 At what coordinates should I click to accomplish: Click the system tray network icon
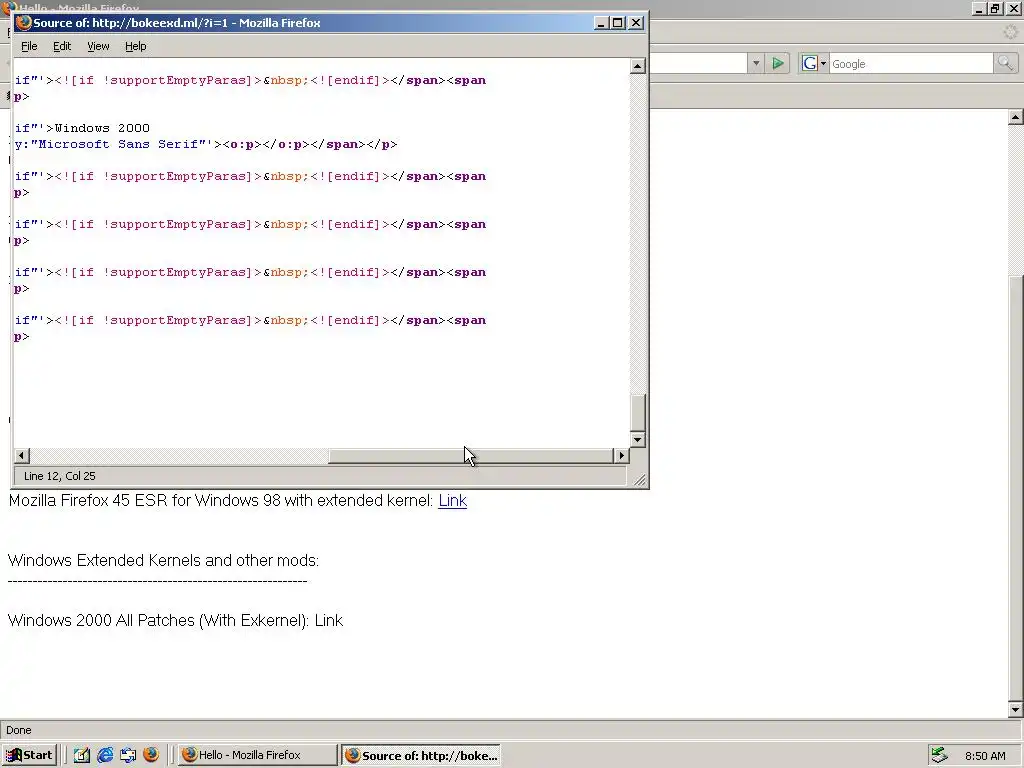tap(939, 755)
